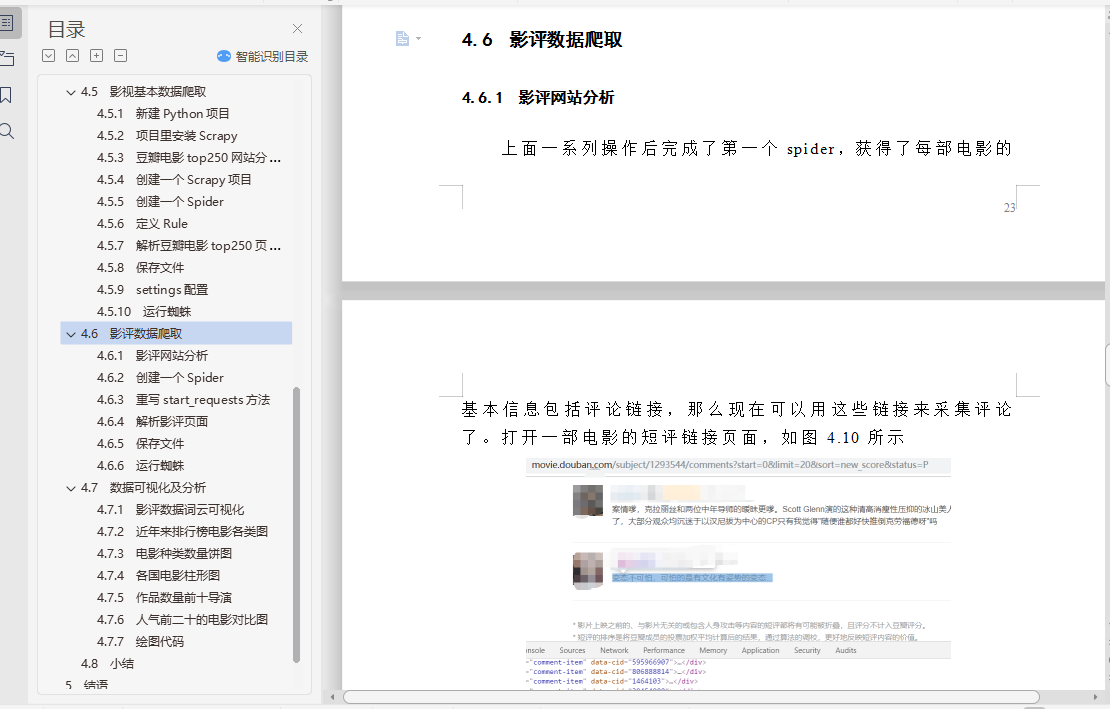1110x709 pixels.
Task: Click the outline panel vertical scrollbar
Action: pyautogui.click(x=297, y=524)
